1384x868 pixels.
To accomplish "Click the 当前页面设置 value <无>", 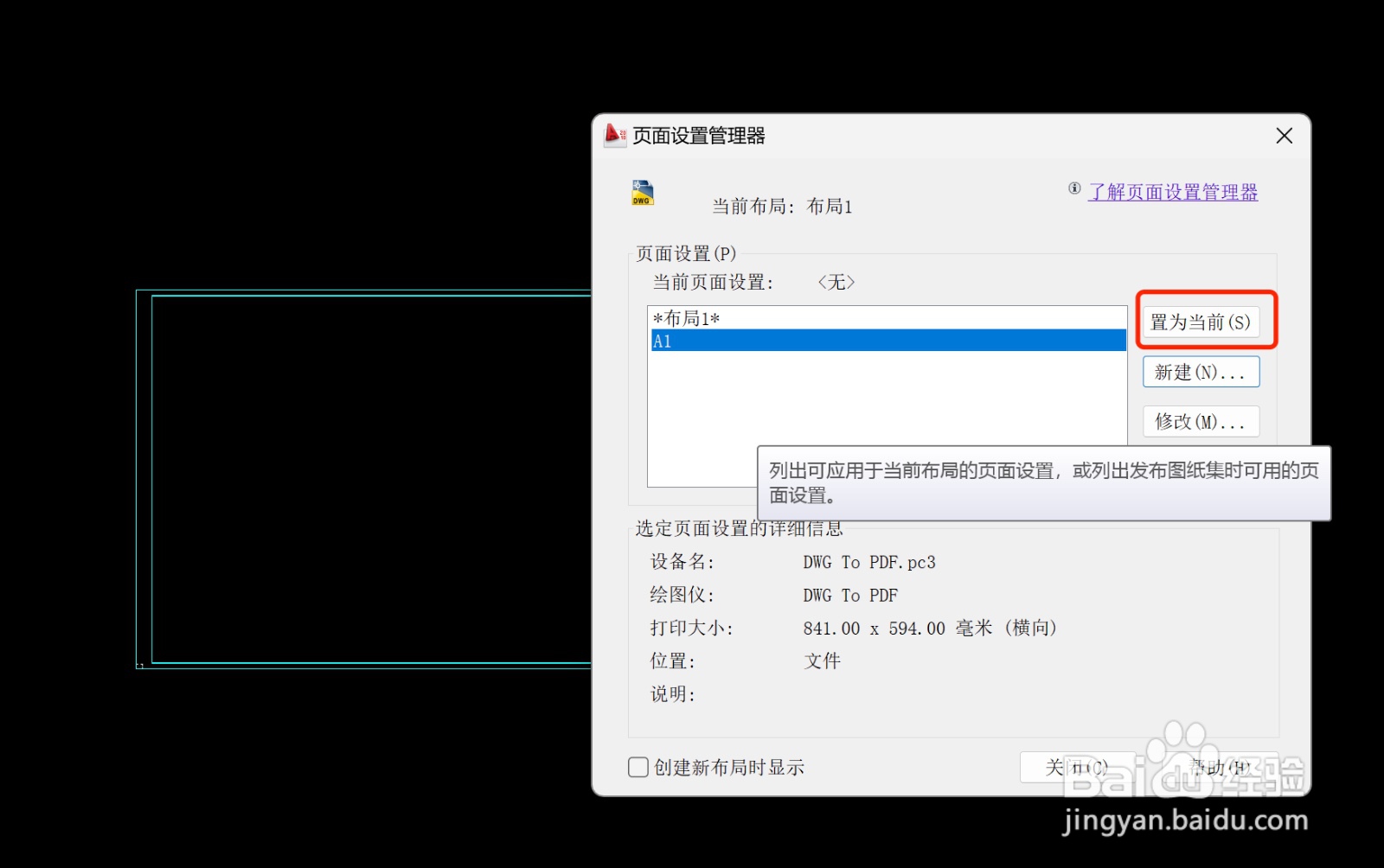I will (x=836, y=283).
